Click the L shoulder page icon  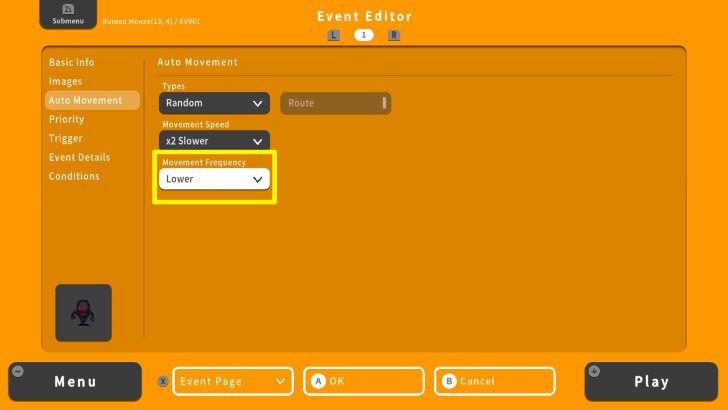[333, 35]
